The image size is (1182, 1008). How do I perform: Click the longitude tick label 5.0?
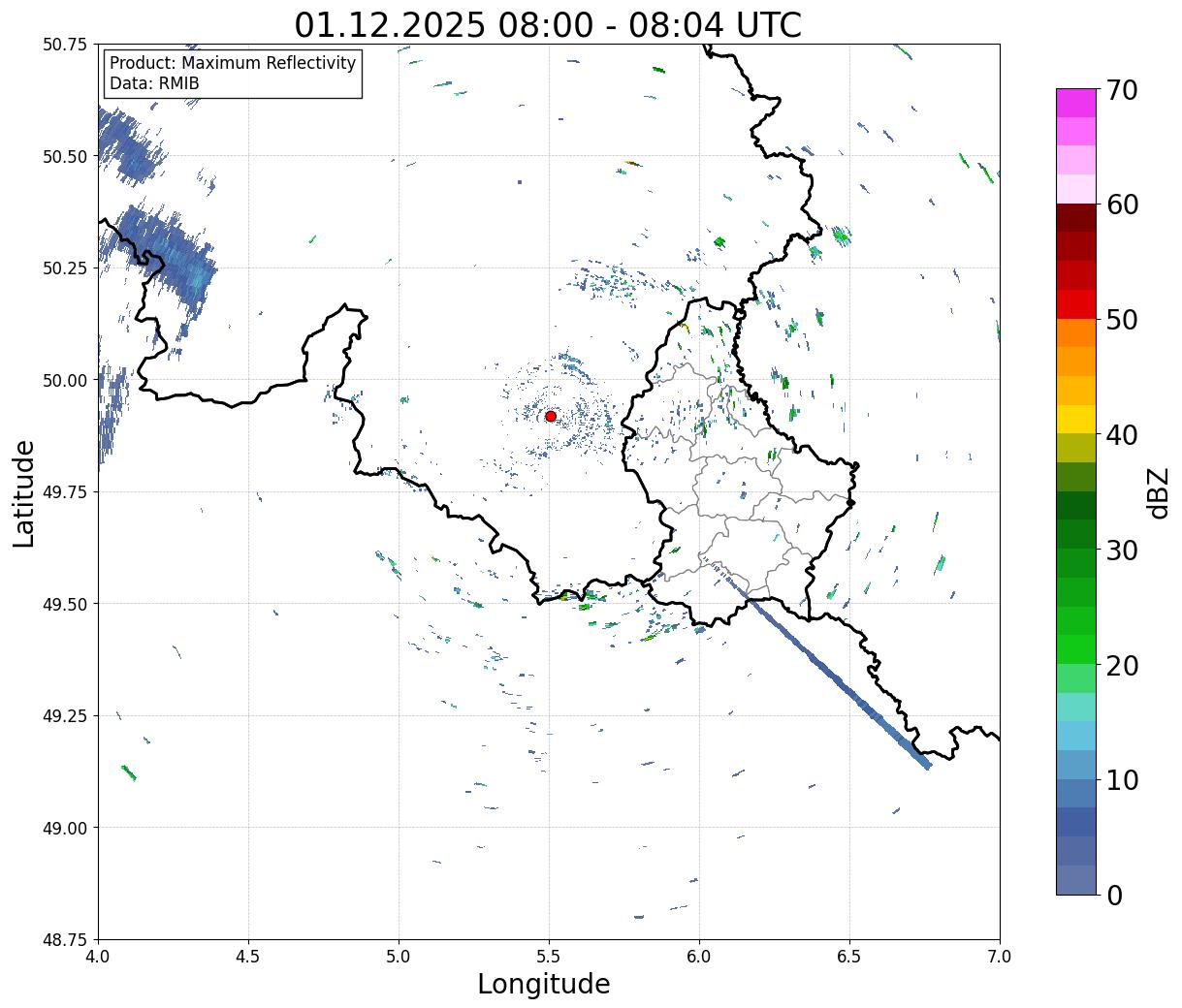click(399, 957)
